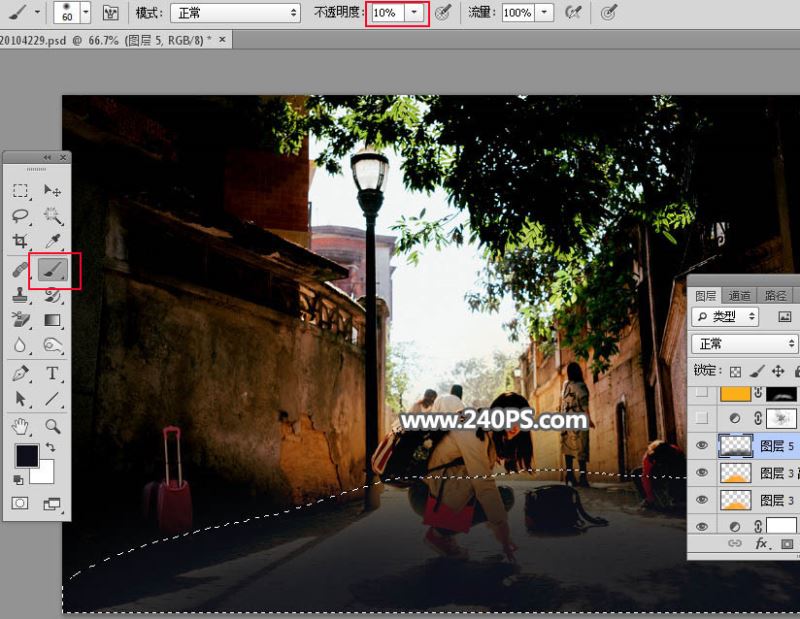Click the fx layer style button

[761, 544]
